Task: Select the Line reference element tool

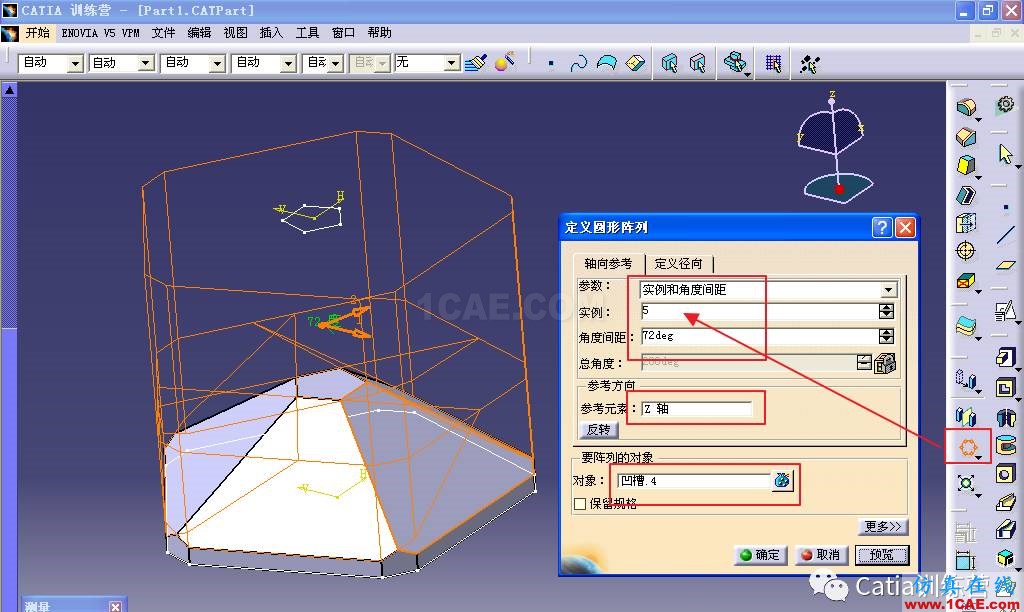Action: click(x=1006, y=235)
